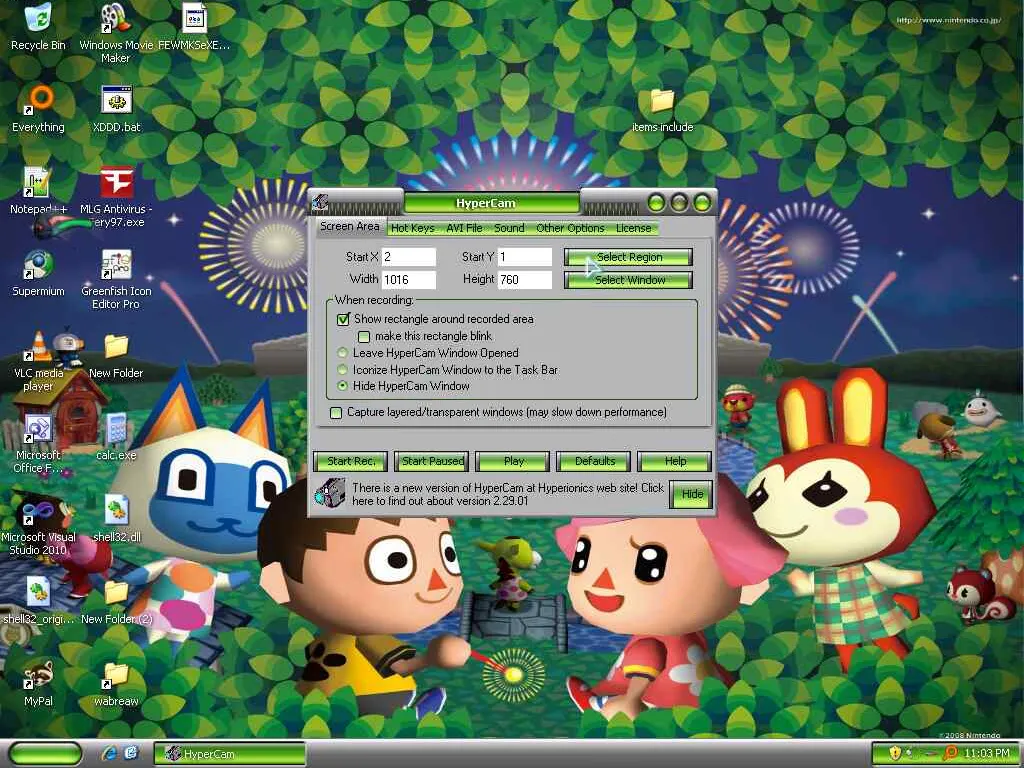Select Iconize HyperCam Window to Task Bar
The image size is (1024, 768).
[x=342, y=370]
